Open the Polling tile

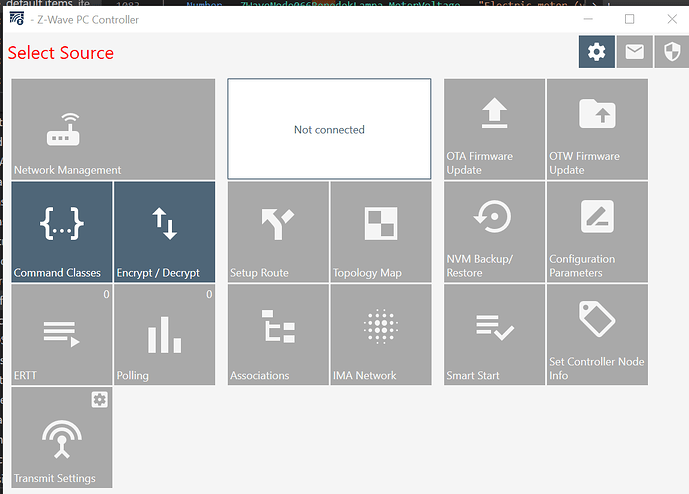tap(164, 335)
